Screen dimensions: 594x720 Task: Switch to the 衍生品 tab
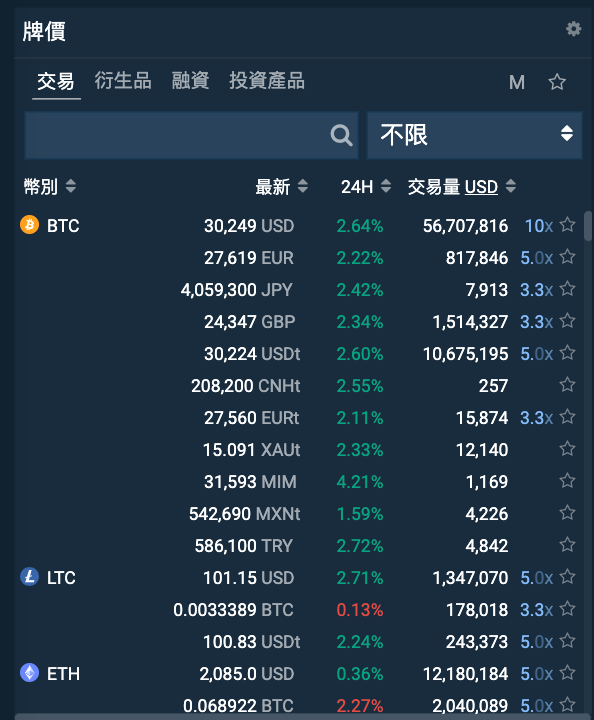[x=123, y=81]
